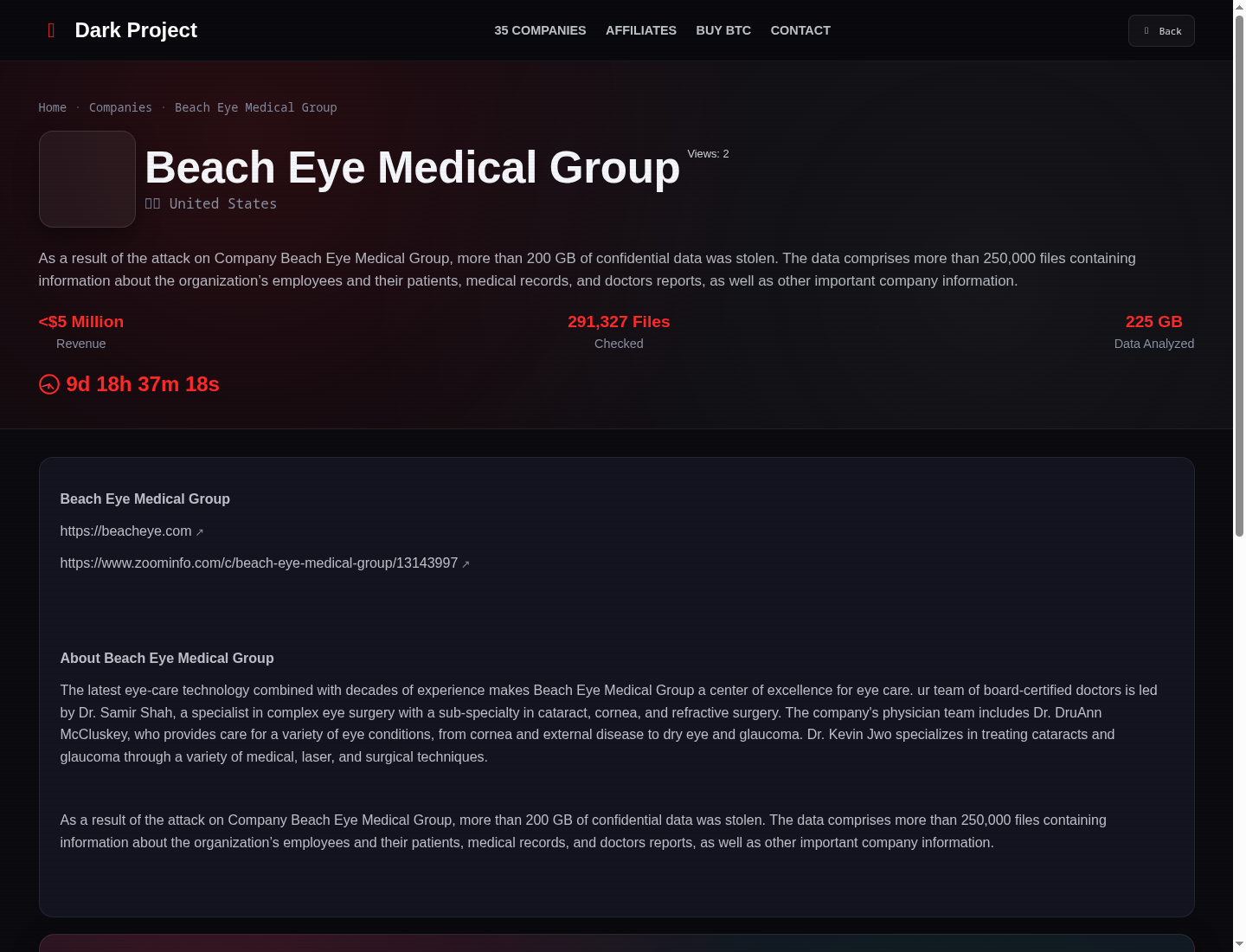Click the "9d 18h 37m 18s" countdown
This screenshot has height=952, width=1246.
pos(143,384)
